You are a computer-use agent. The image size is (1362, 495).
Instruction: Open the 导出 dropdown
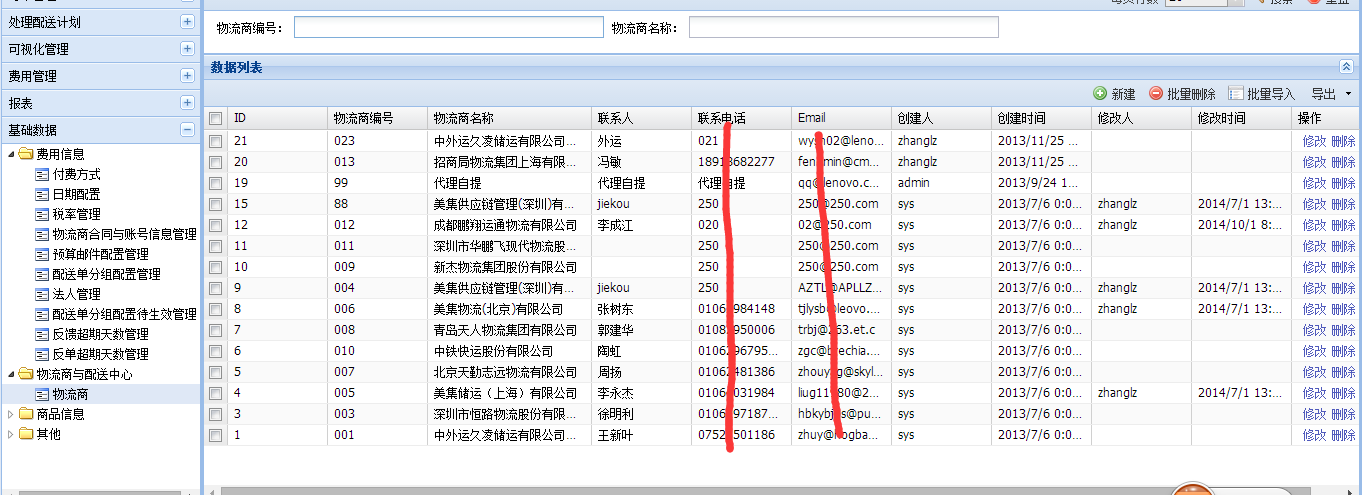point(1331,94)
